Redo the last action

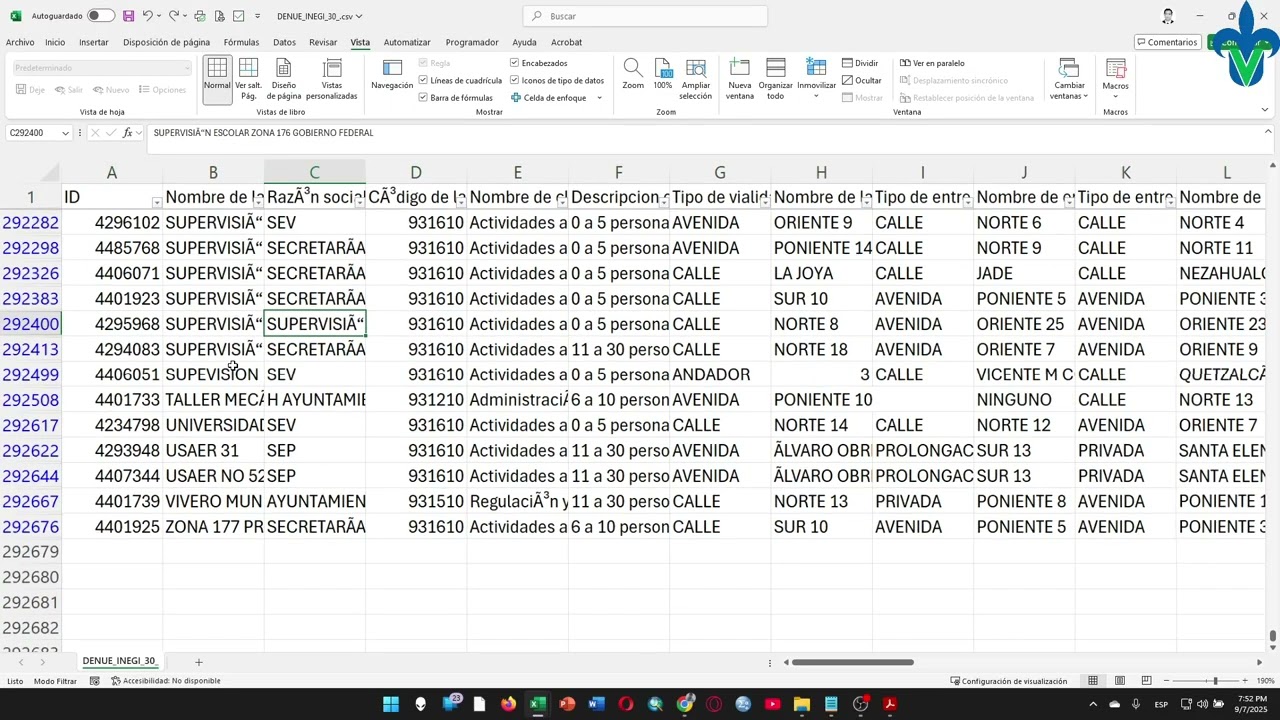[173, 16]
